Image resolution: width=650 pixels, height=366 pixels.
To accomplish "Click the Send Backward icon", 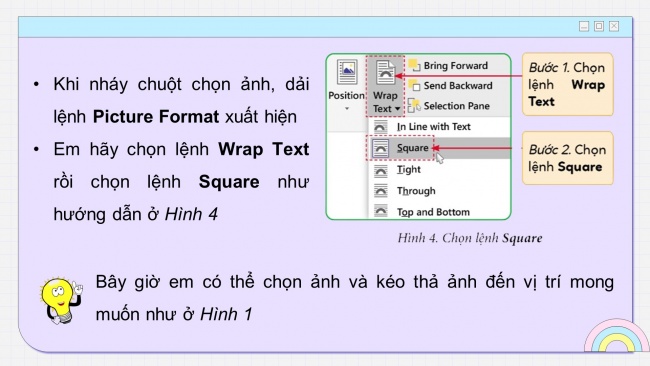I will click(414, 85).
